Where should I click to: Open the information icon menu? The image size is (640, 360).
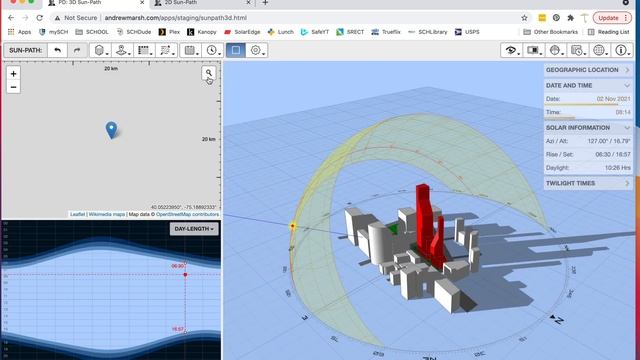coord(622,50)
